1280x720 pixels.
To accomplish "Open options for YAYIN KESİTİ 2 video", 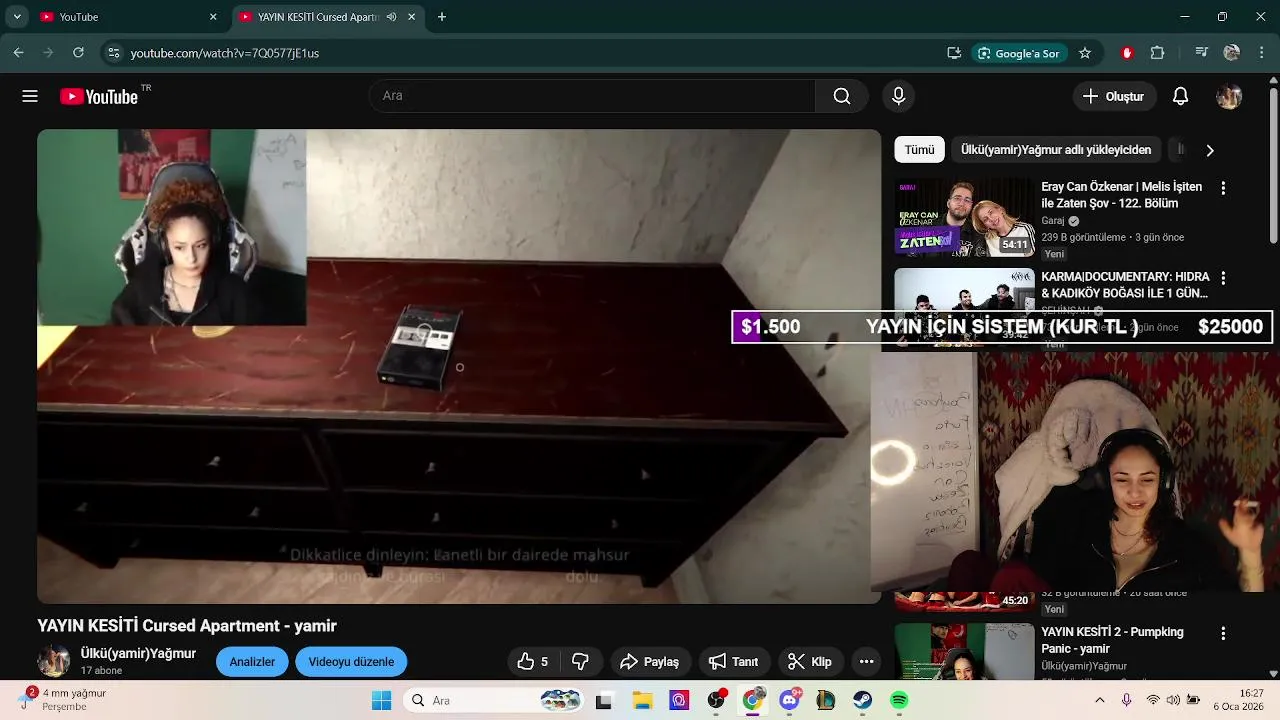I will tap(1222, 633).
